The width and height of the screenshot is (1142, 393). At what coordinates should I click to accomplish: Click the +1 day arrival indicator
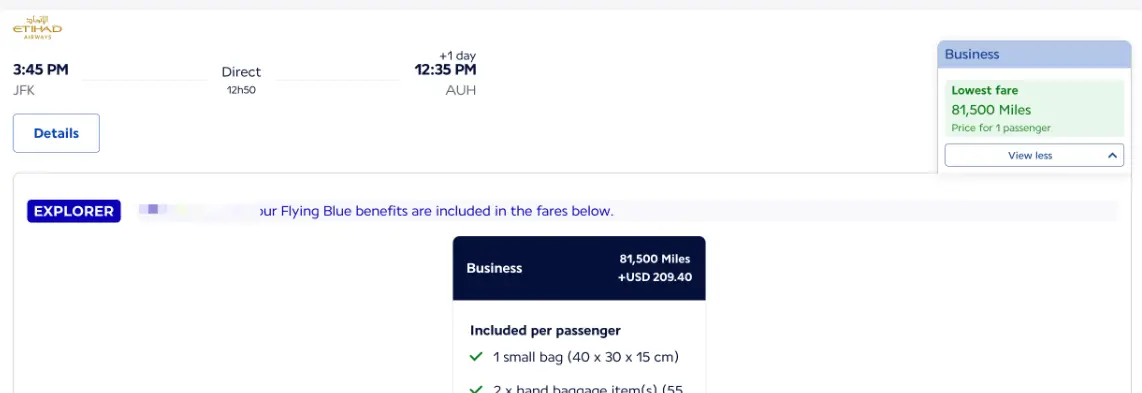(x=457, y=56)
